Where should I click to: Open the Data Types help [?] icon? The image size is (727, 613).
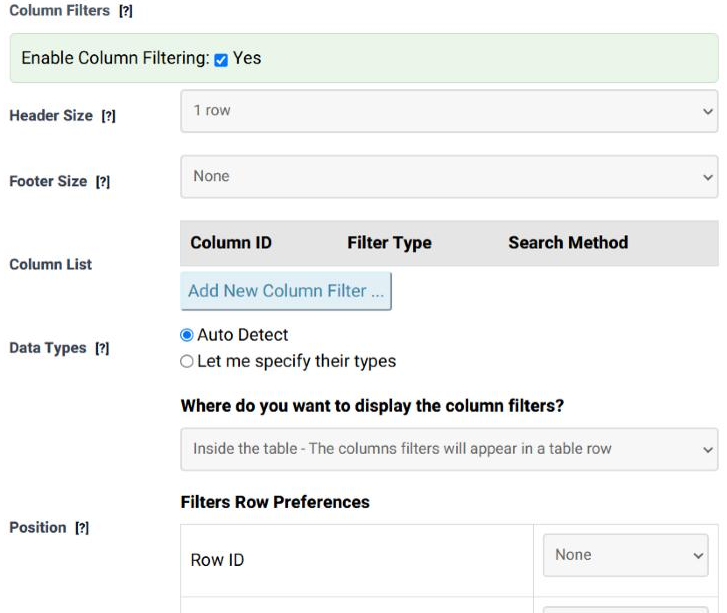(x=102, y=348)
